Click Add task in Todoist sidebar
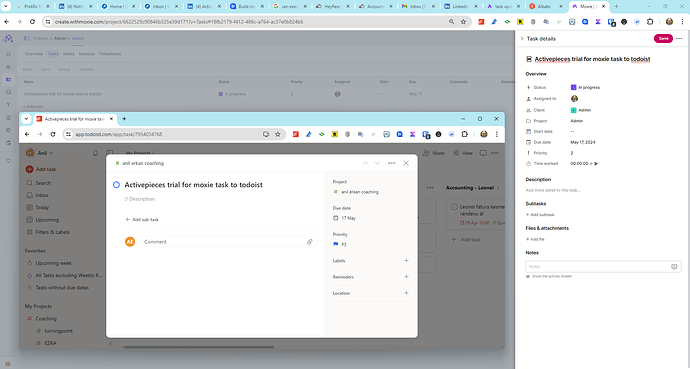Image resolution: width=690 pixels, height=369 pixels. point(40,169)
